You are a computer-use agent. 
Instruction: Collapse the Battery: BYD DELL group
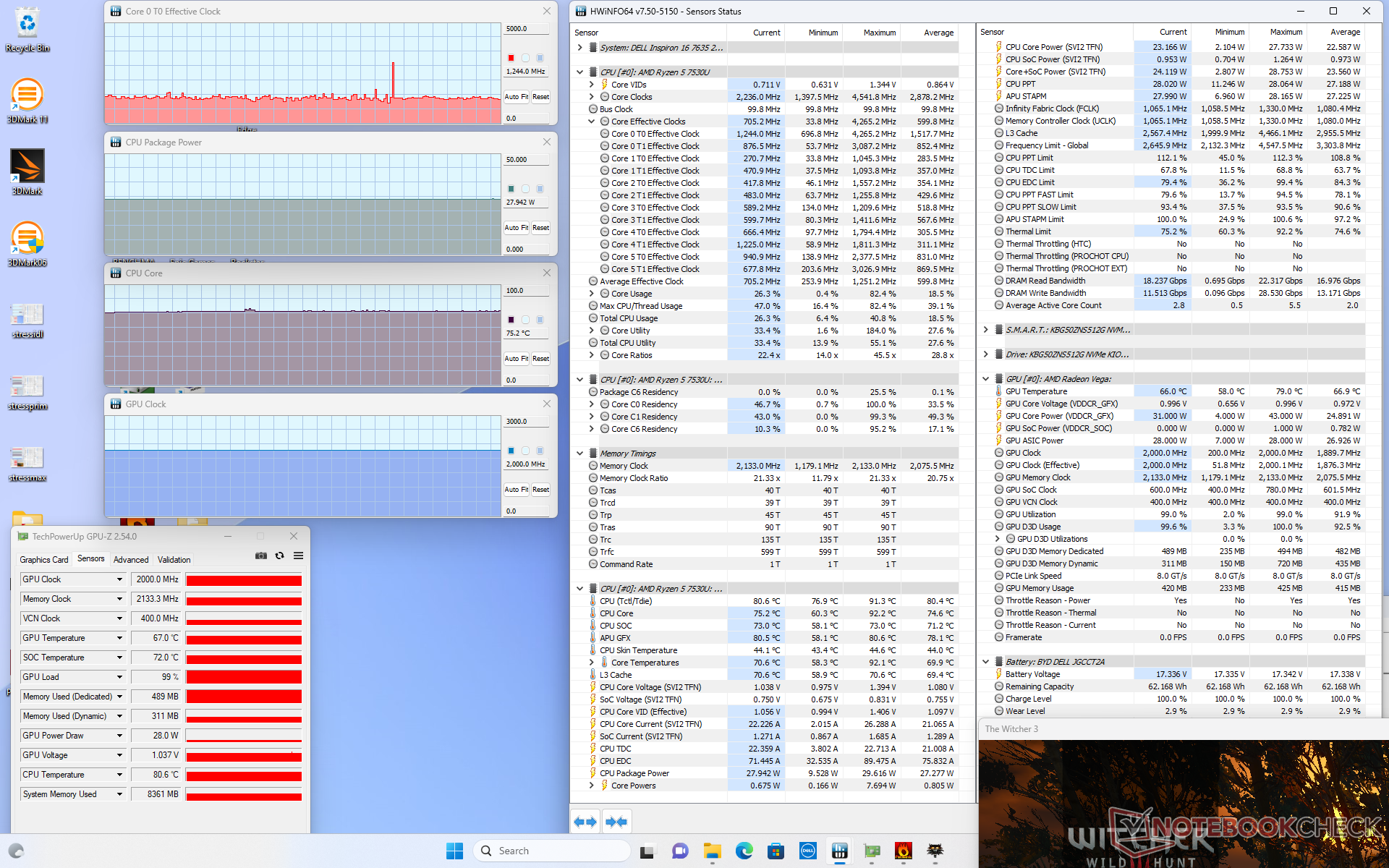click(x=986, y=662)
